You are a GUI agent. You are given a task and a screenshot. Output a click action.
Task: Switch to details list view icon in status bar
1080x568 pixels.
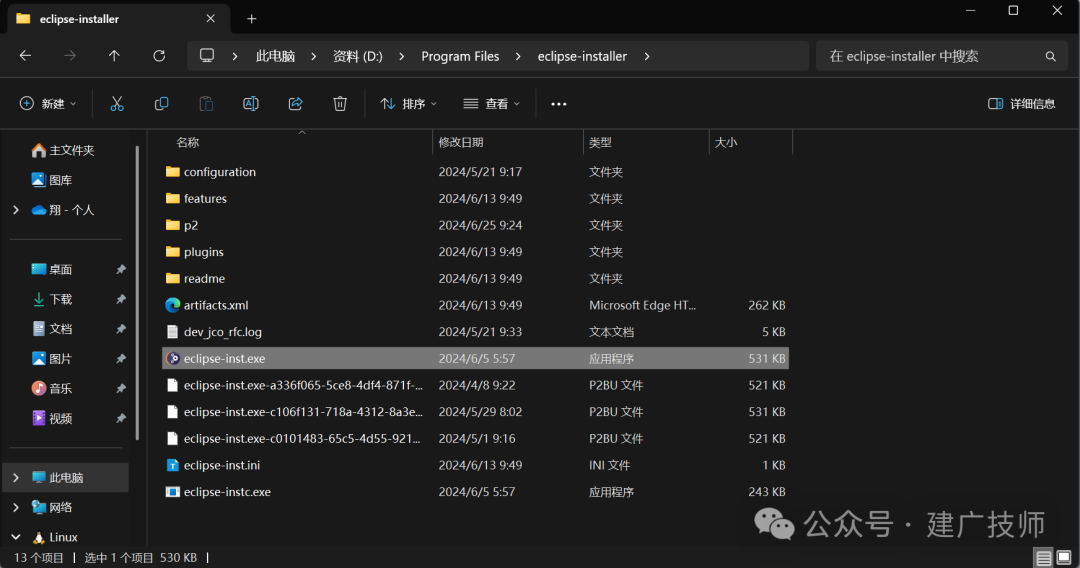(1043, 558)
